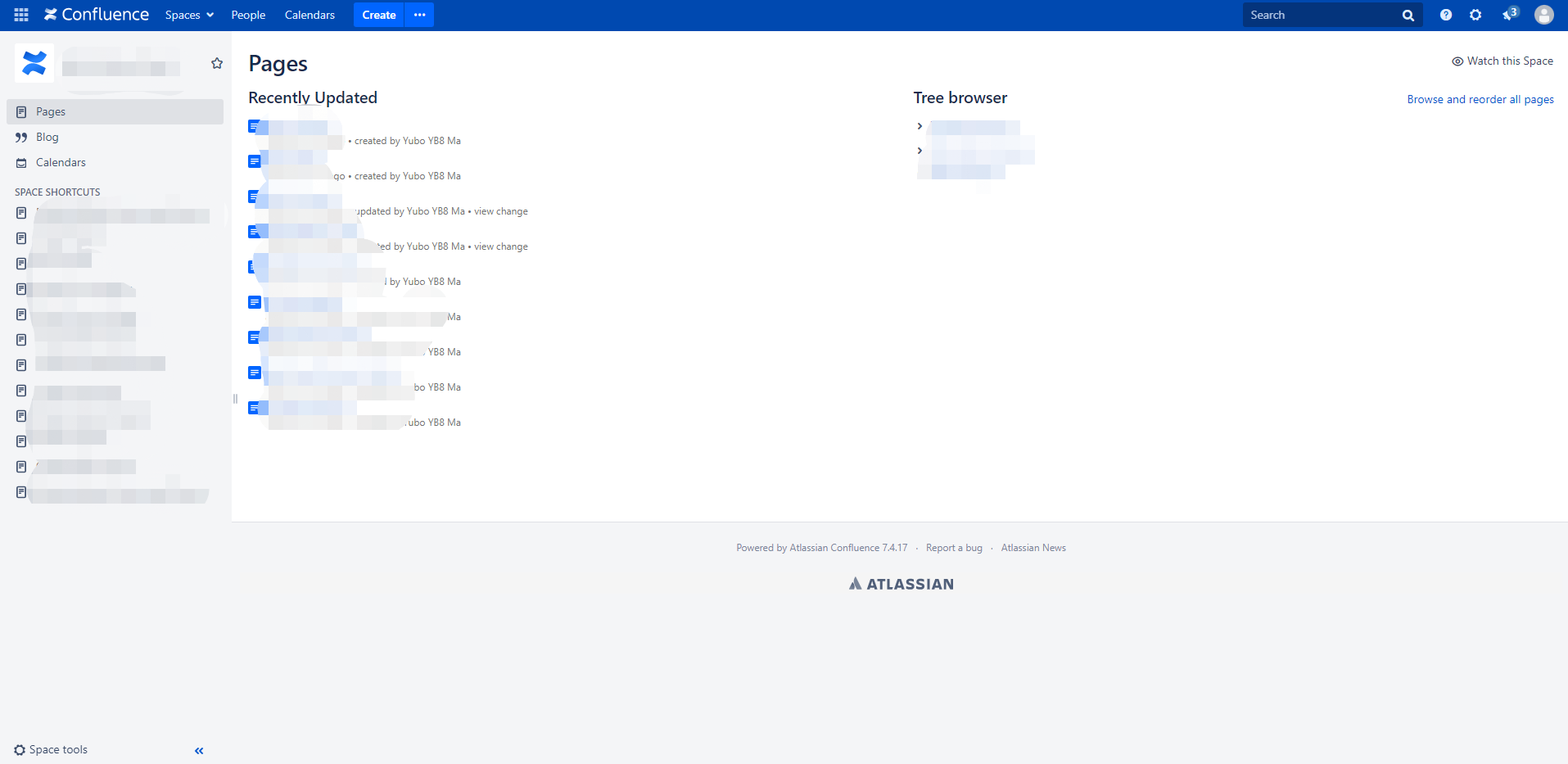Viewport: 1568px width, 764px height.
Task: Open the Spaces dropdown menu
Action: (x=189, y=15)
